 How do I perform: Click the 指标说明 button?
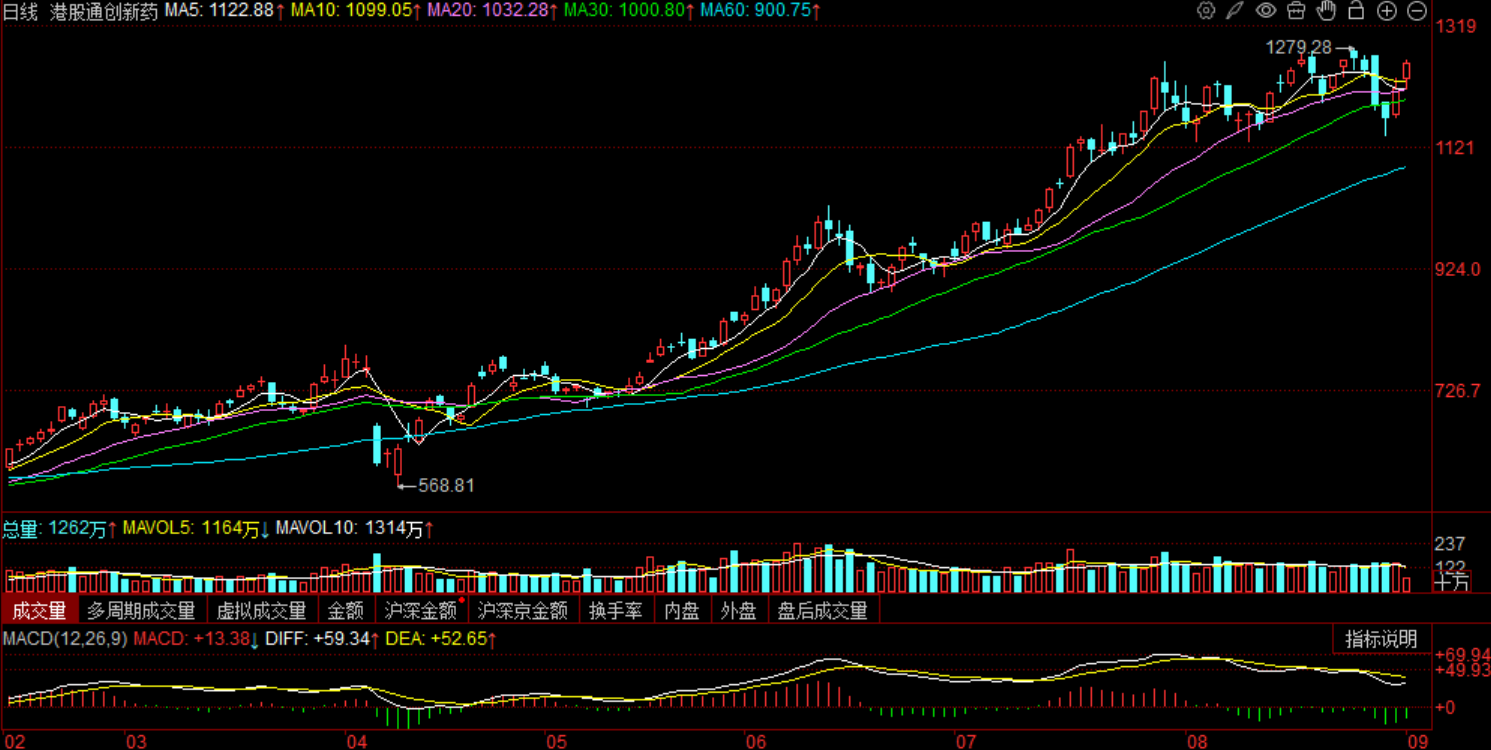(1381, 639)
